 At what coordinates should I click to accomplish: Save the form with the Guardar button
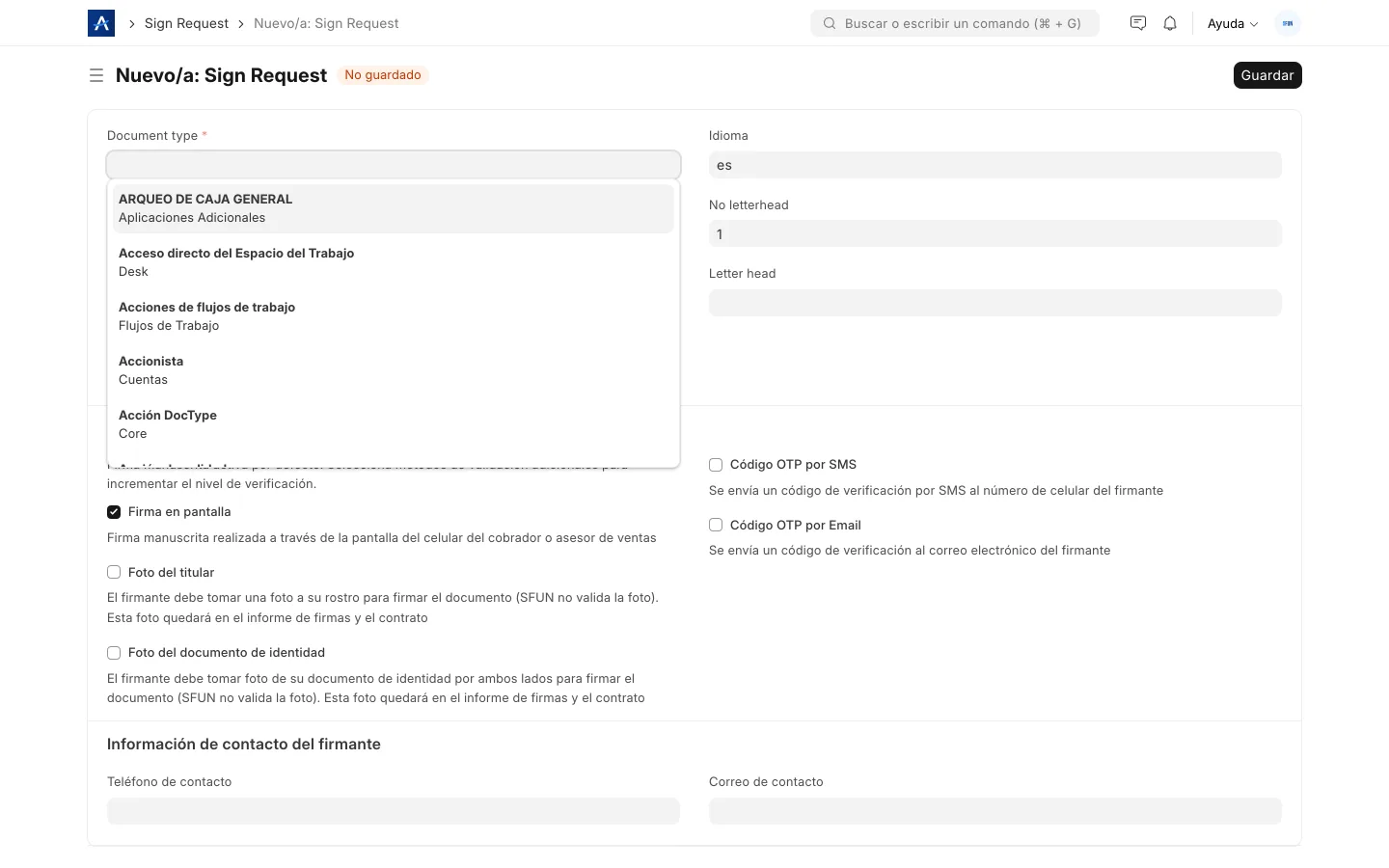click(x=1267, y=75)
